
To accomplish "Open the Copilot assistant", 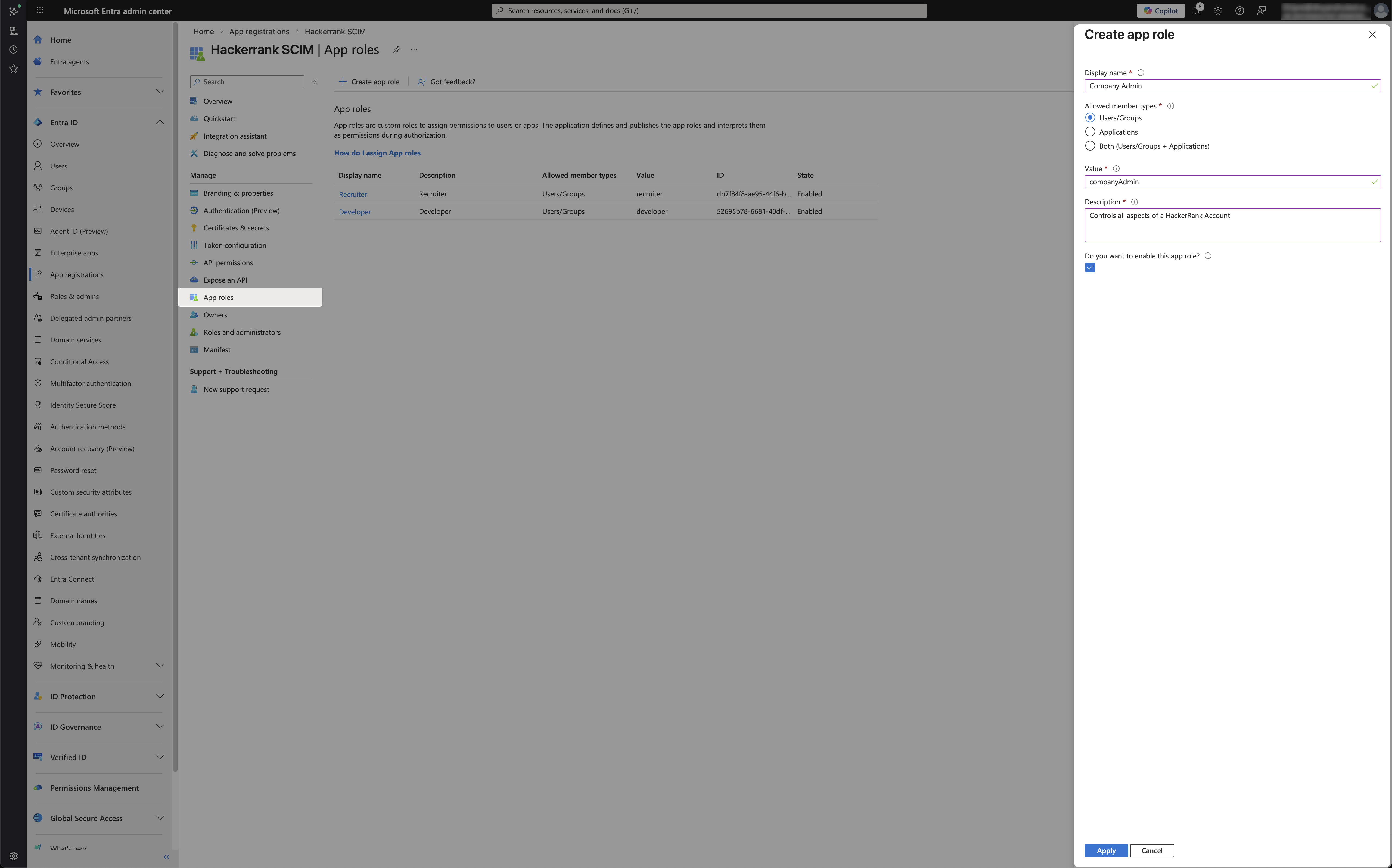I will (1161, 10).
